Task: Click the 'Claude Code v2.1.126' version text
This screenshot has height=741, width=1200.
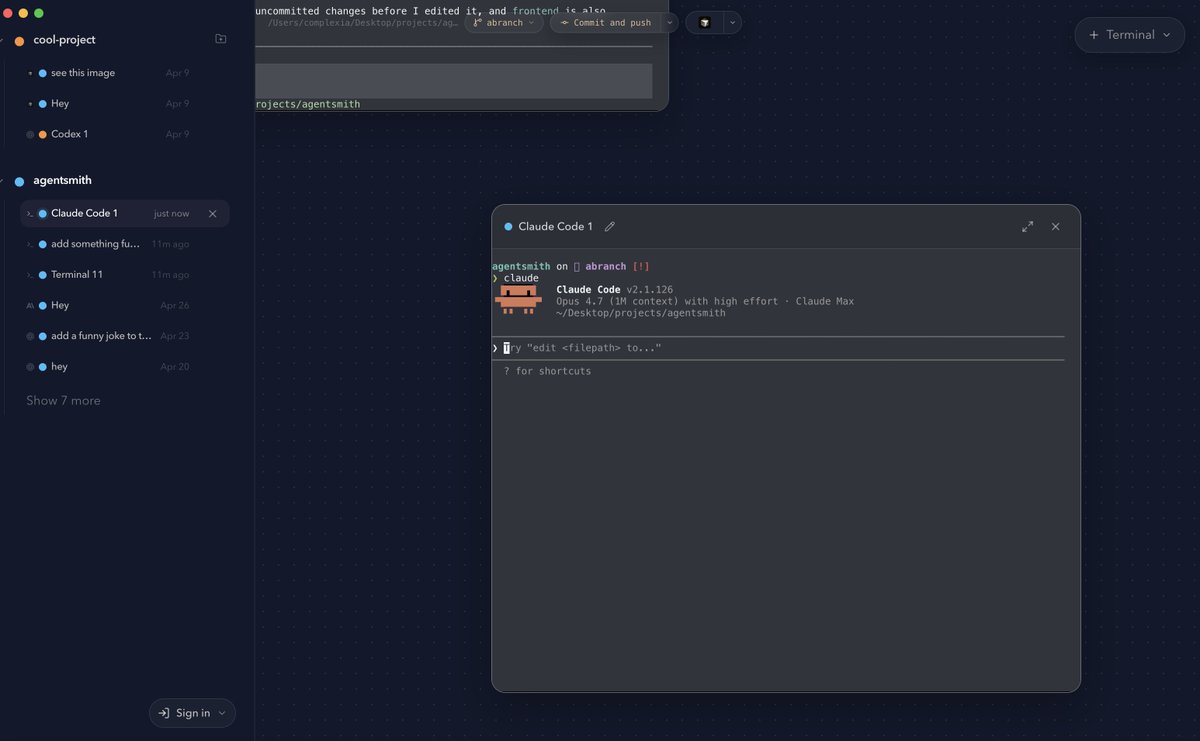Action: (x=617, y=290)
